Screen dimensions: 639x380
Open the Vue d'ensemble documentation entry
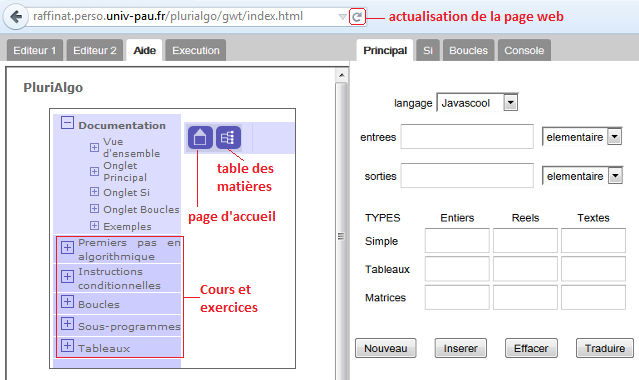[131, 148]
